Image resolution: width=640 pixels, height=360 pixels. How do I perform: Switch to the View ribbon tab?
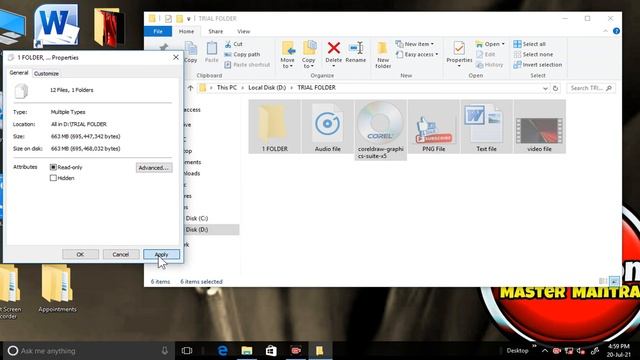244,31
